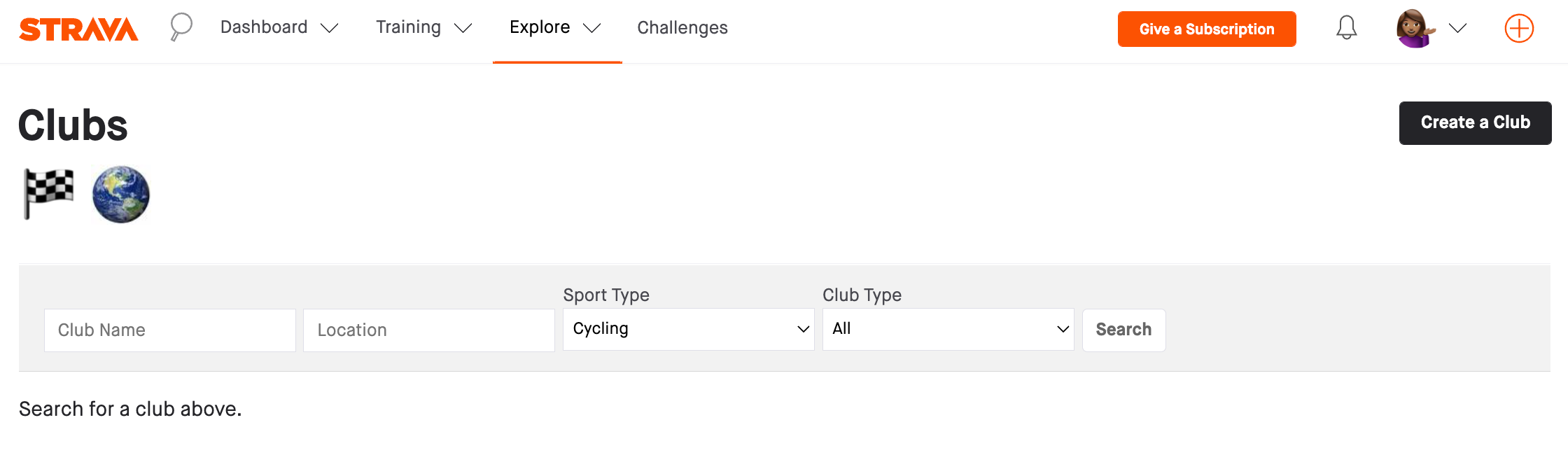The width and height of the screenshot is (1568, 455).
Task: Click the checkered flag club icon
Action: (49, 193)
